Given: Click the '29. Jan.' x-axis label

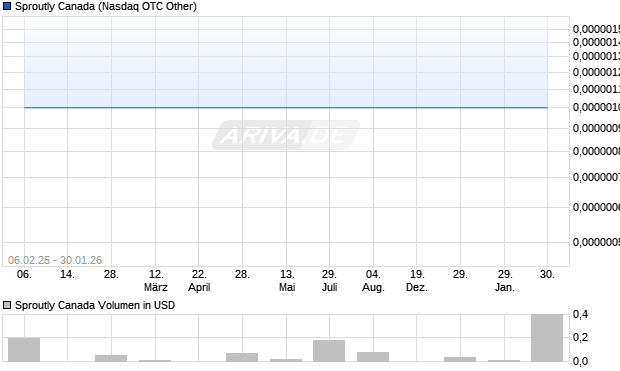Looking at the screenshot, I should point(505,280).
